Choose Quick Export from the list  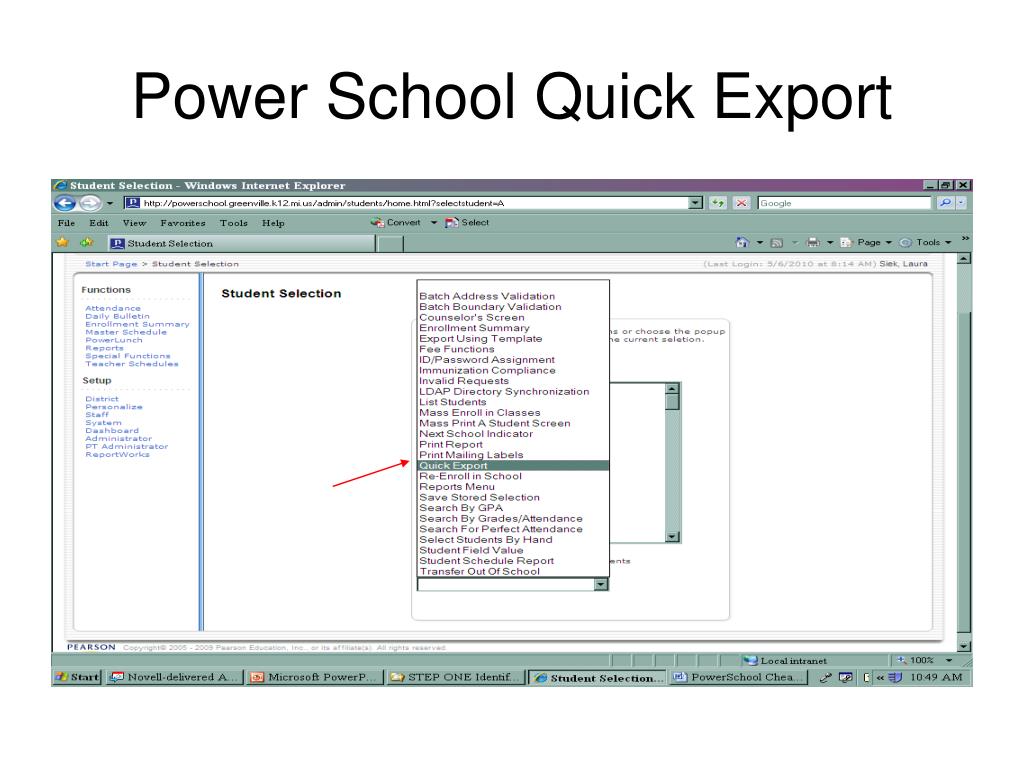coord(513,466)
